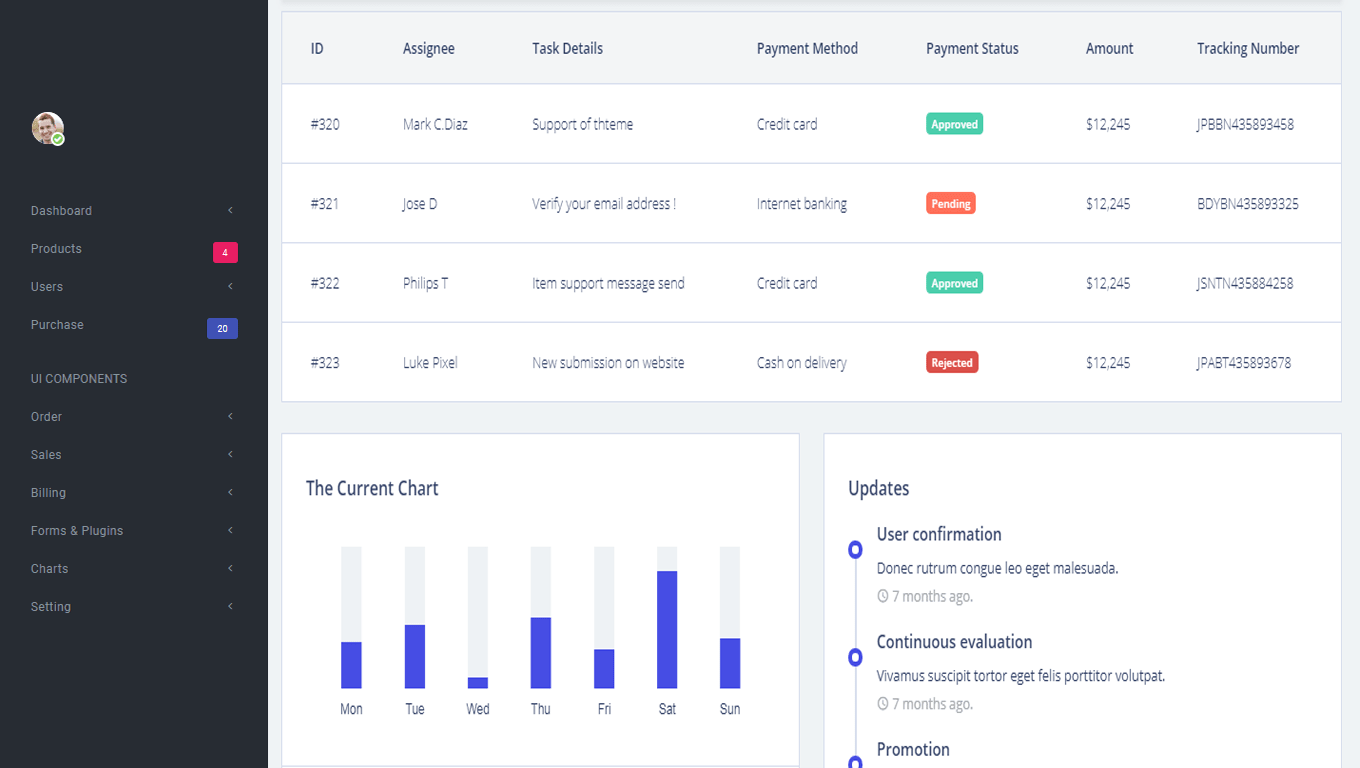Click the Friday bar in chart

[604, 669]
